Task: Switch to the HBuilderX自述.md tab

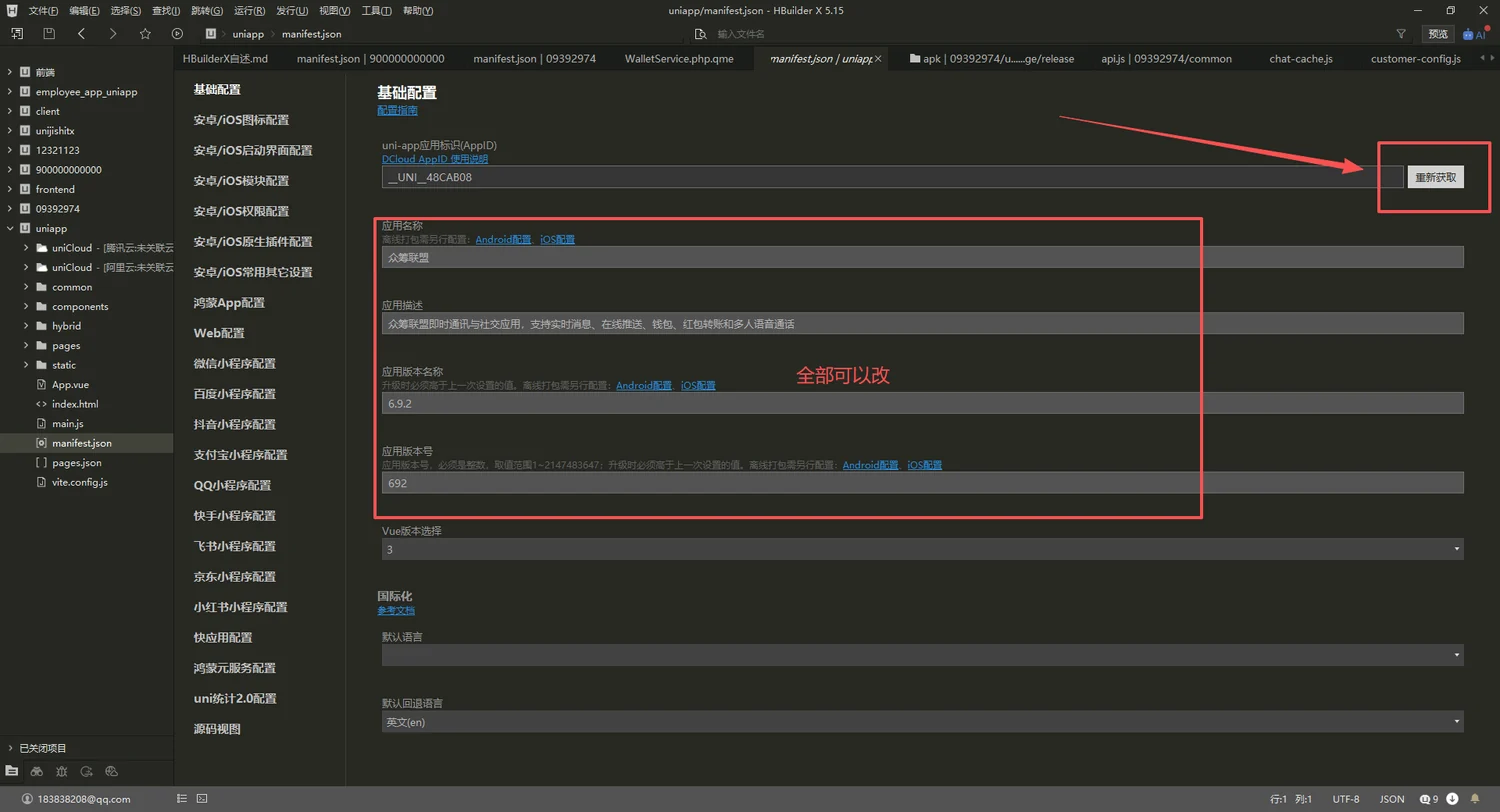Action: click(225, 59)
